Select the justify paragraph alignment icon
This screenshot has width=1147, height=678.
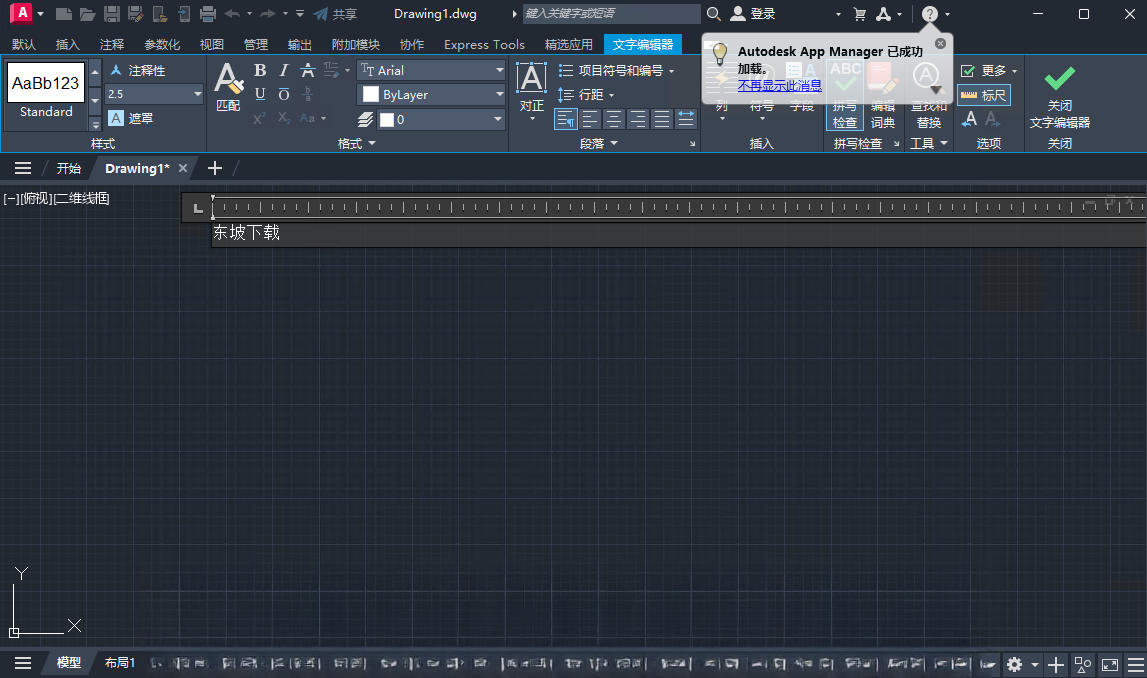662,118
